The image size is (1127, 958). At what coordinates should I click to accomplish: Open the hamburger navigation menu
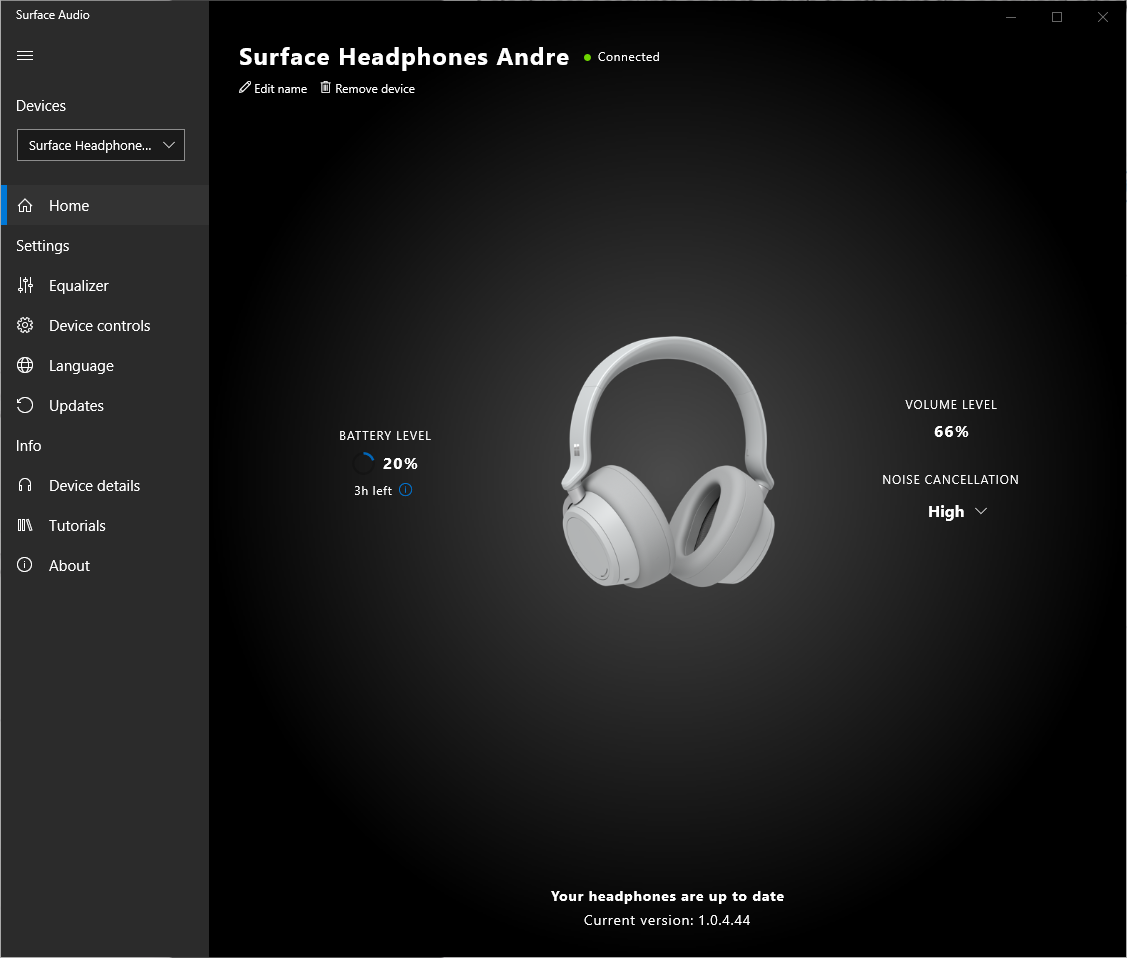26,56
